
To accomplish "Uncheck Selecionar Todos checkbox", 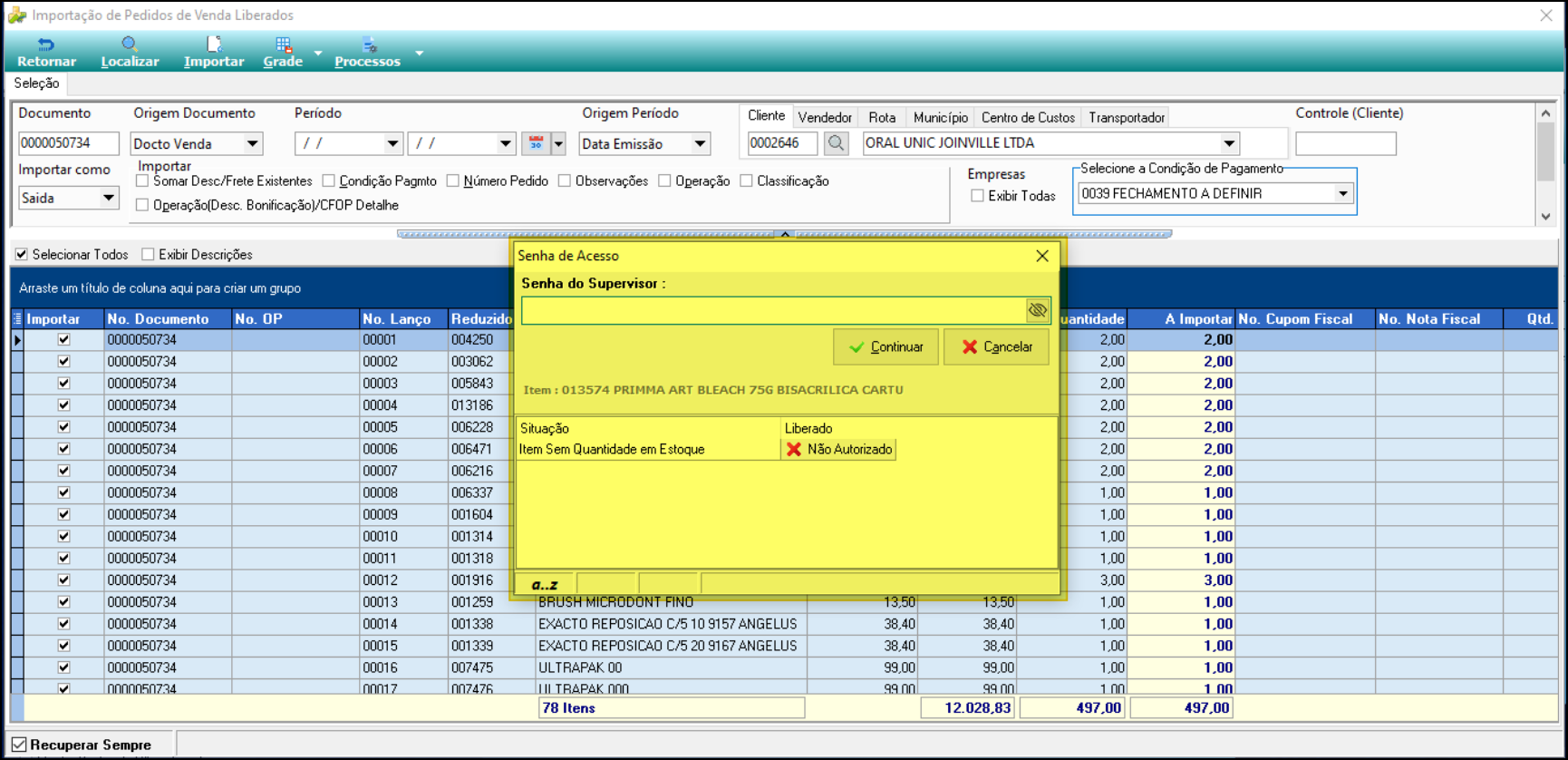I will (22, 255).
